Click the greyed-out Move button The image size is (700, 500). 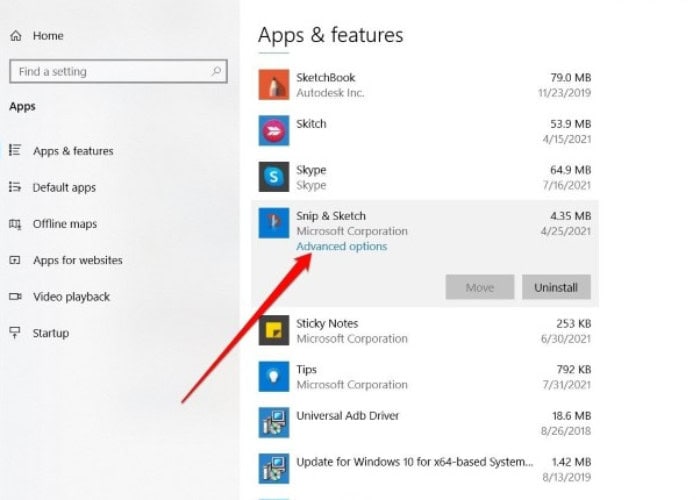(x=480, y=287)
